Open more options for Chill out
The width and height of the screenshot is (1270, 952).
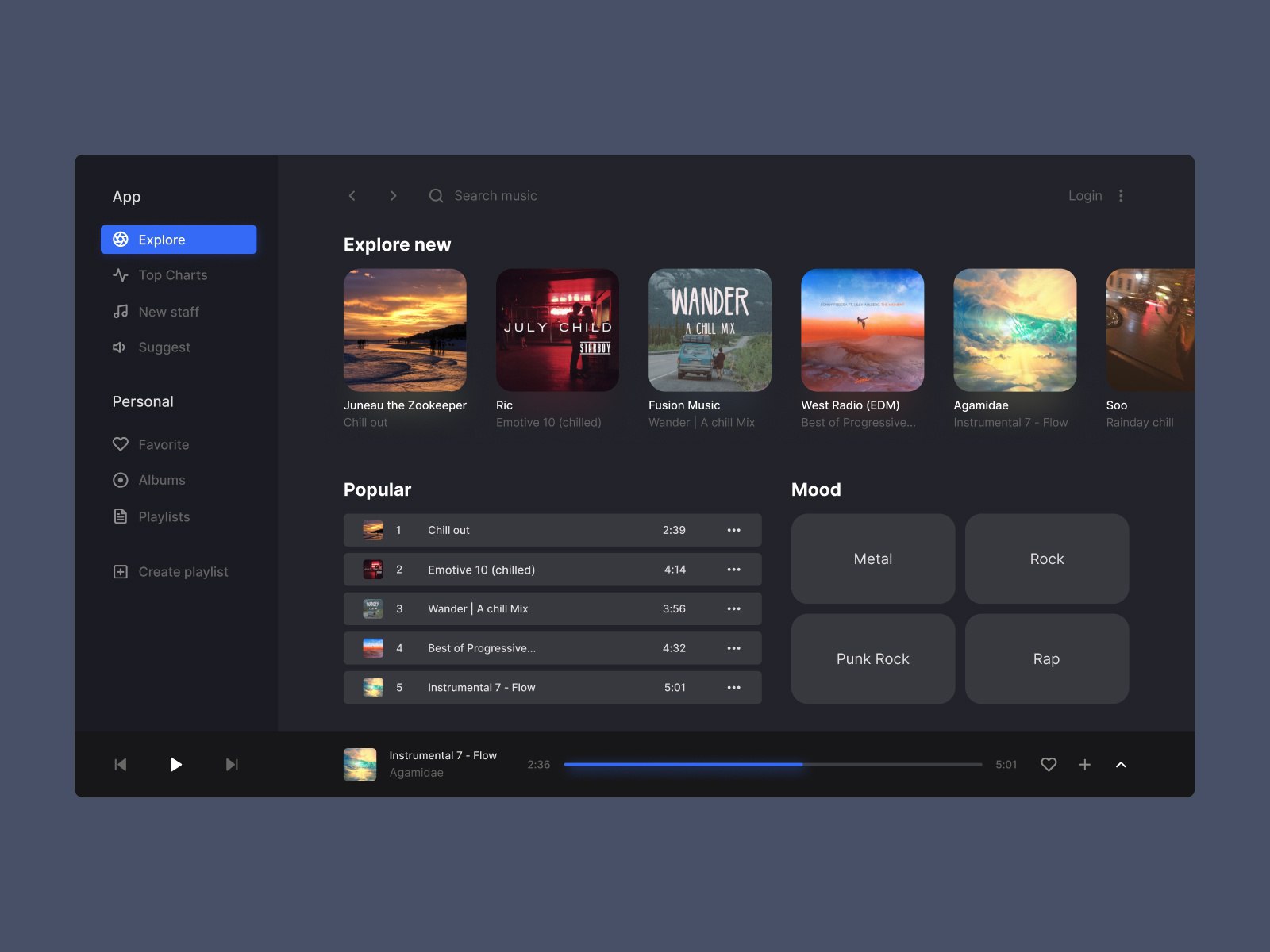(733, 530)
